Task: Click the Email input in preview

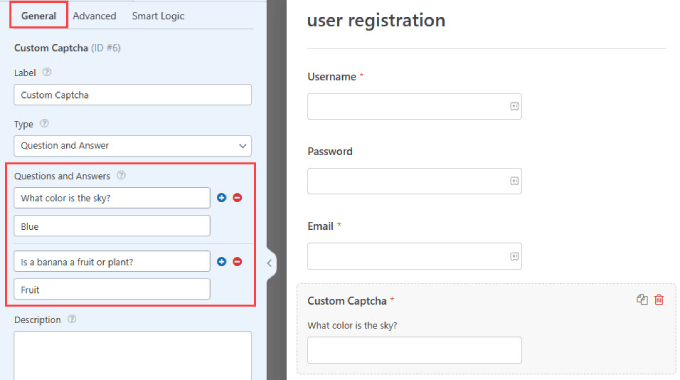Action: pos(414,256)
